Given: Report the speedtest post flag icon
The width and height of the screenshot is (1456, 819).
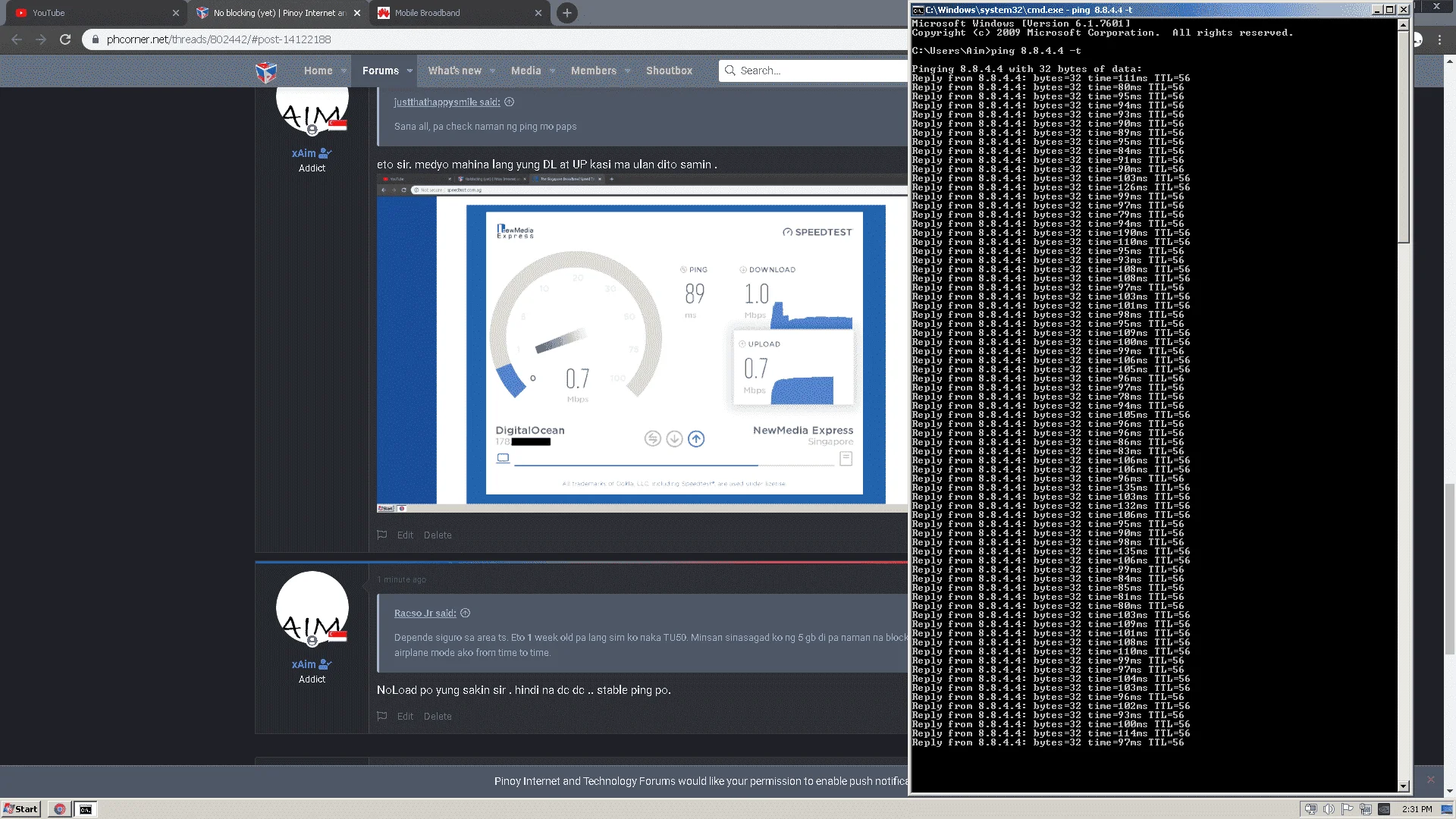Looking at the screenshot, I should [382, 535].
